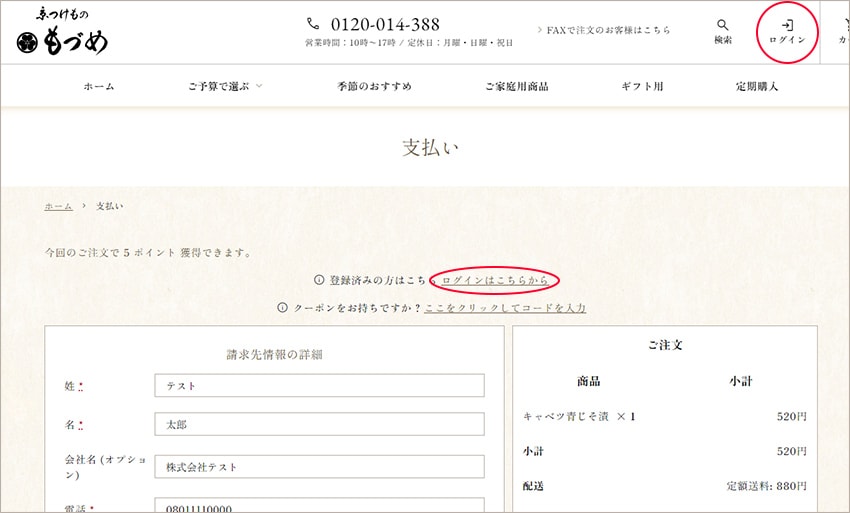
Task: Open the ホーム menu item
Action: (x=99, y=87)
